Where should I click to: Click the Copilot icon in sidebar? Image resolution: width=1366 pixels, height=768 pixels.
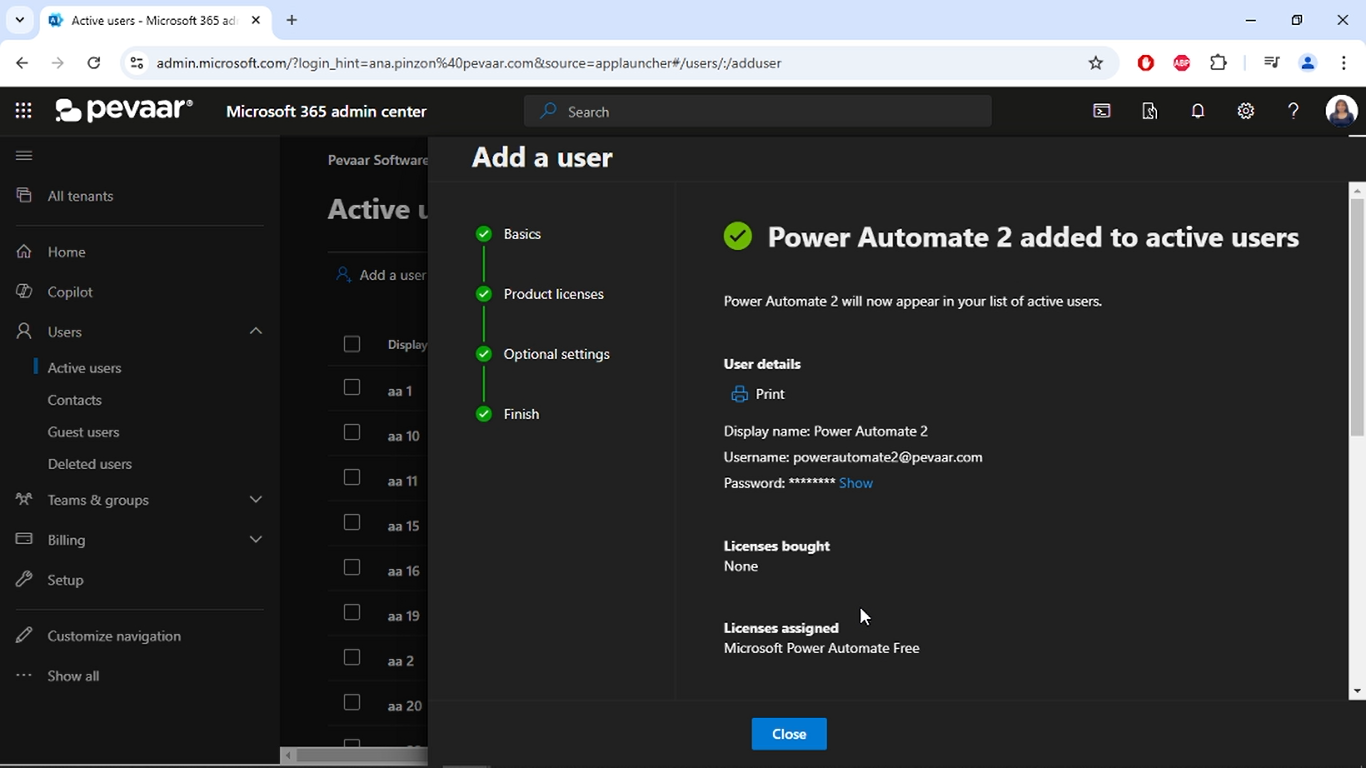coord(24,292)
